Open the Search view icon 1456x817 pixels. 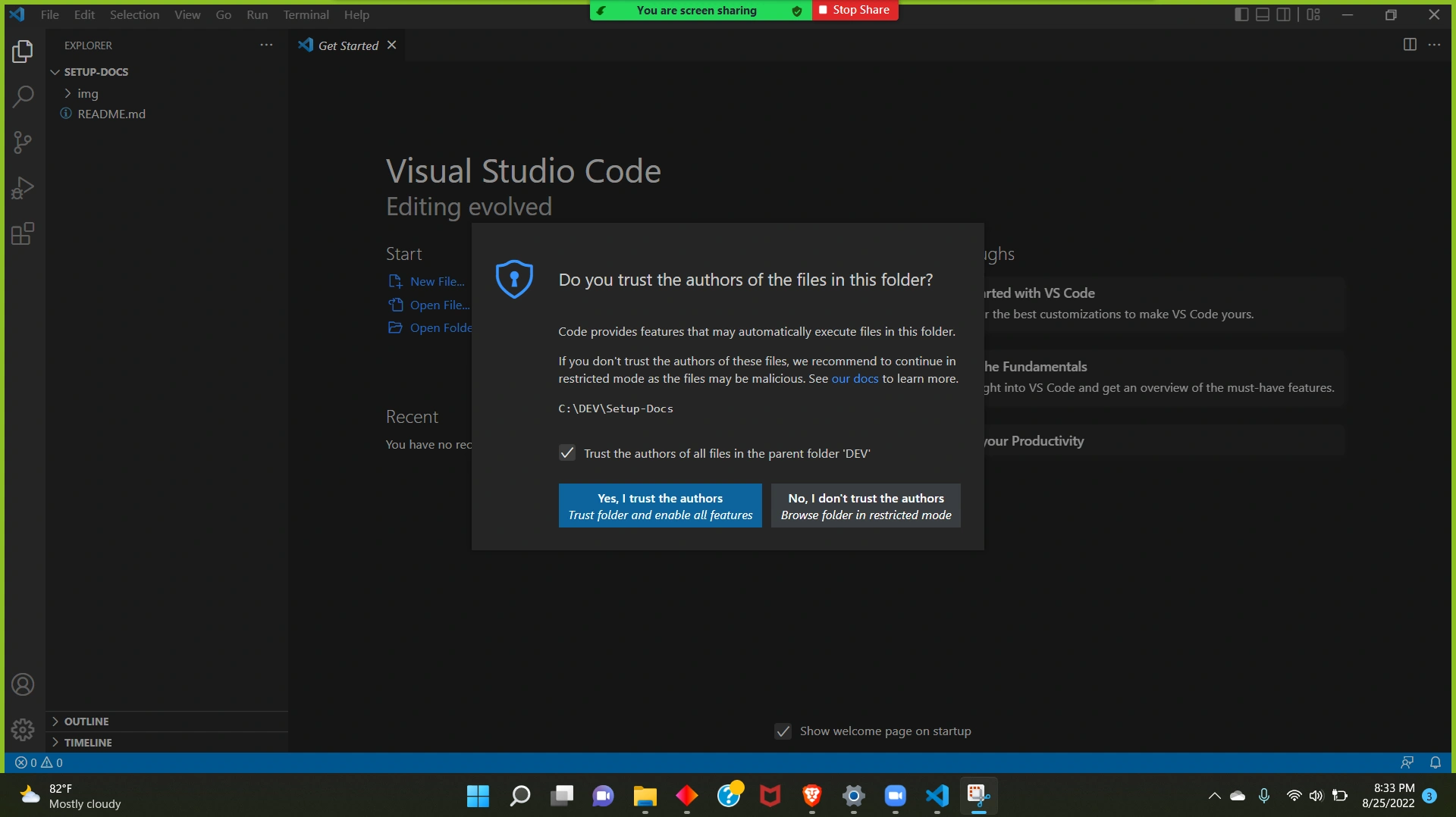(x=23, y=97)
